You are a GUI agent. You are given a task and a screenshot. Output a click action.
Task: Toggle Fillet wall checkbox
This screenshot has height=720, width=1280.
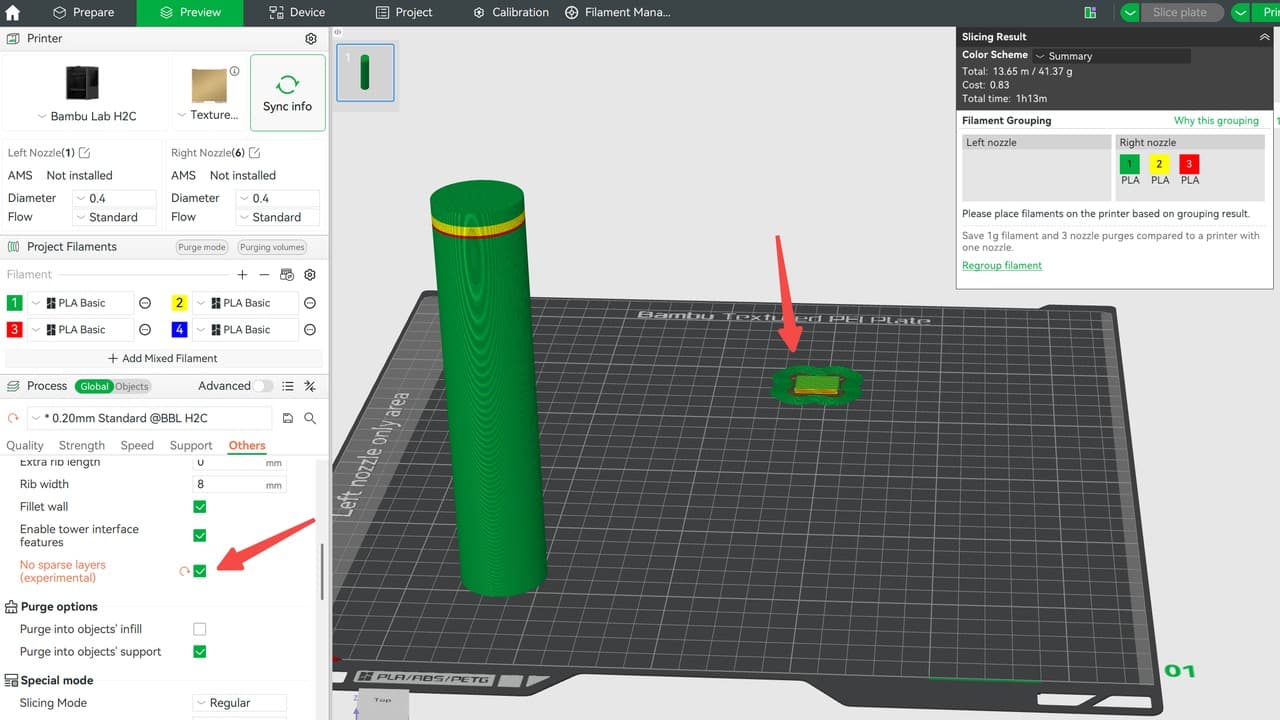pos(200,507)
